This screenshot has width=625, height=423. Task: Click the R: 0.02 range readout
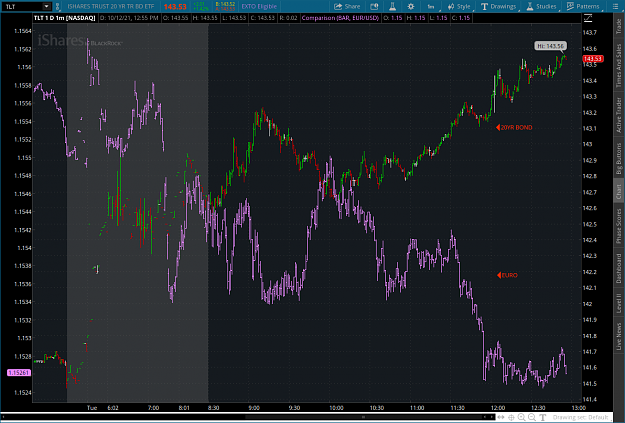[x=288, y=18]
